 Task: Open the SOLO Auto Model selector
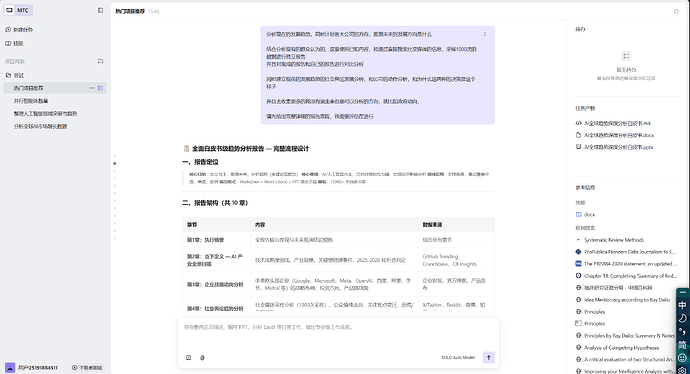[x=458, y=357]
